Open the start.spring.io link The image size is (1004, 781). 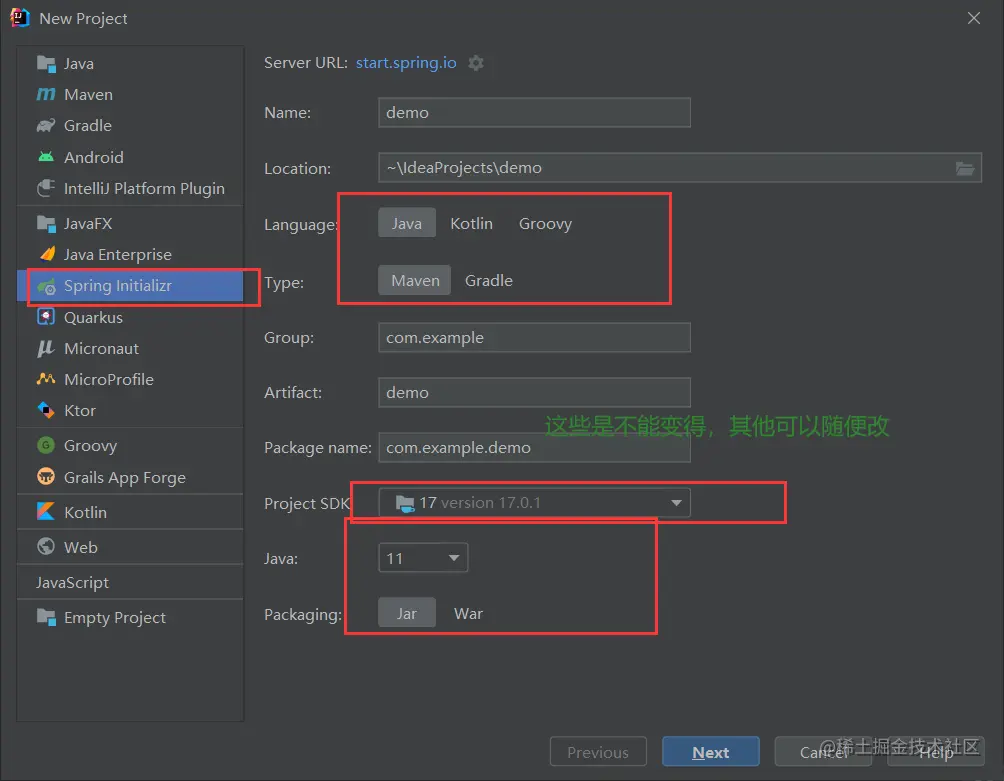[x=406, y=63]
